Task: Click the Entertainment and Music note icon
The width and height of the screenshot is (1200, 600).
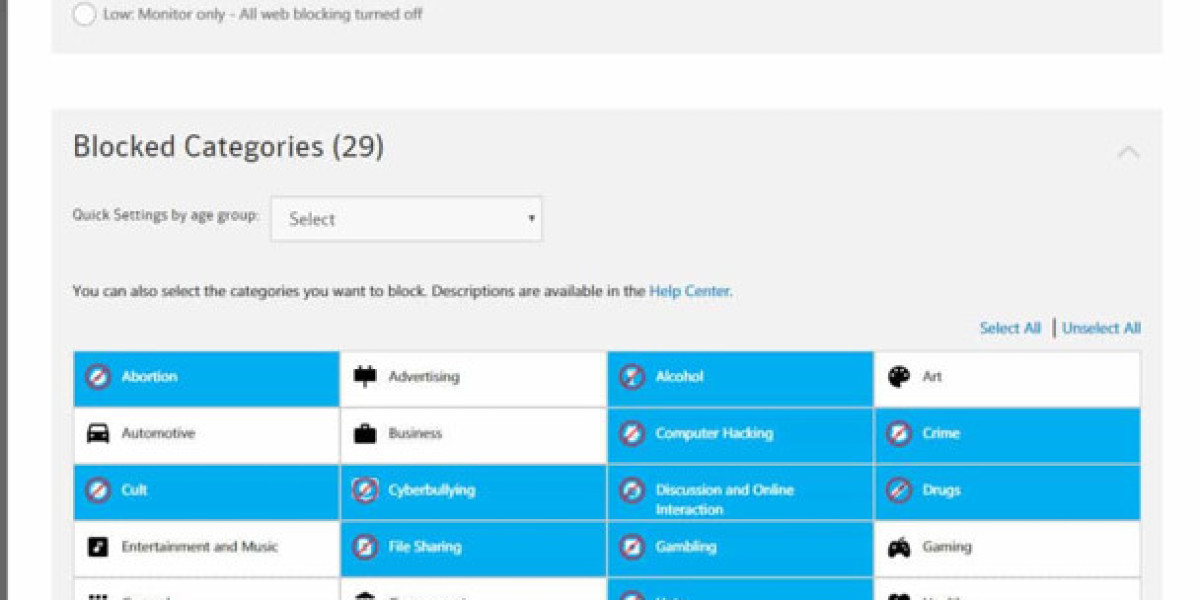Action: tap(98, 547)
